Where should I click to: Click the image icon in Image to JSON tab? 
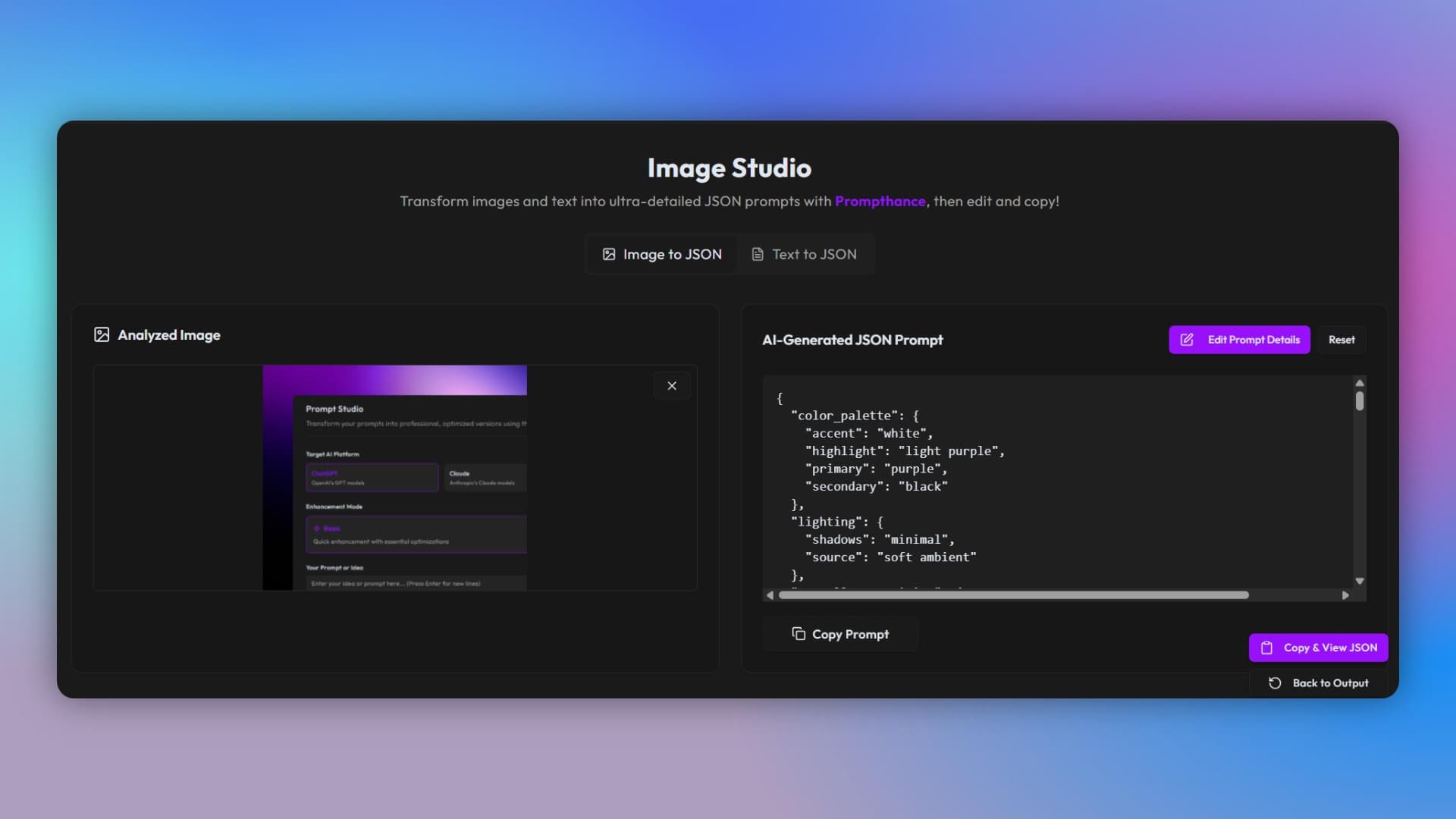pyautogui.click(x=609, y=254)
